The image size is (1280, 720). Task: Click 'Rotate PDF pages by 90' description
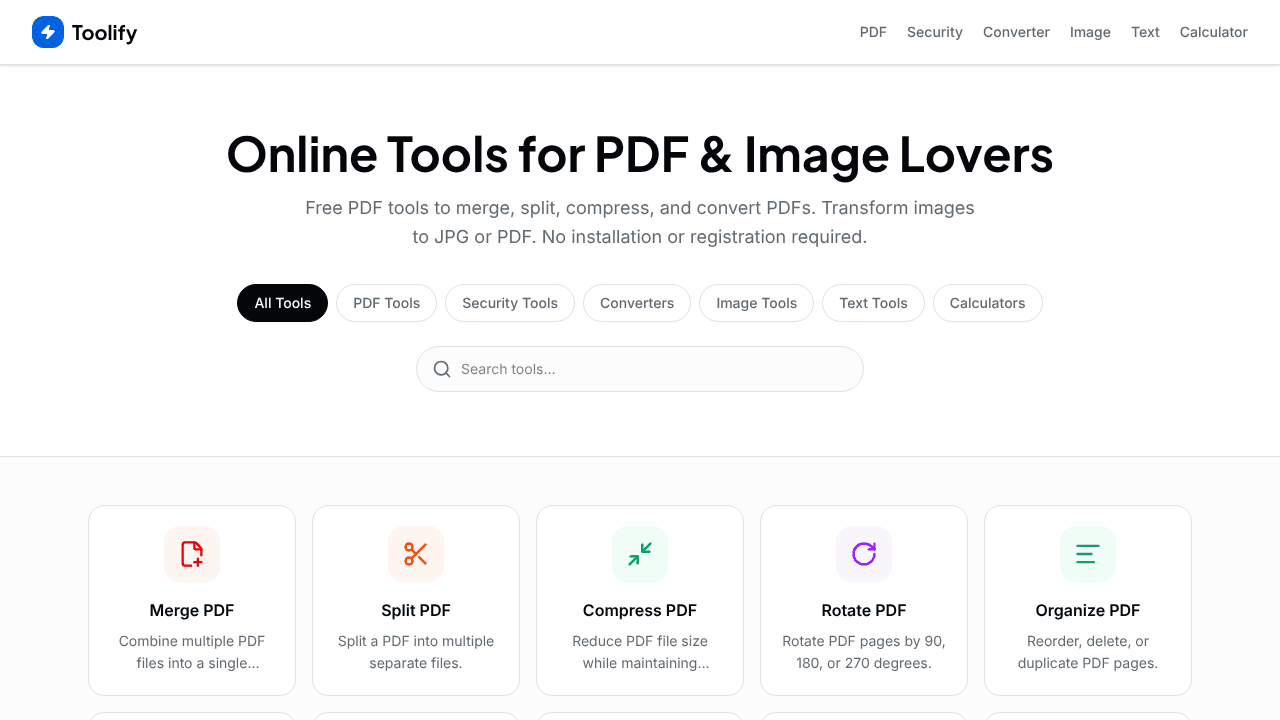864,652
